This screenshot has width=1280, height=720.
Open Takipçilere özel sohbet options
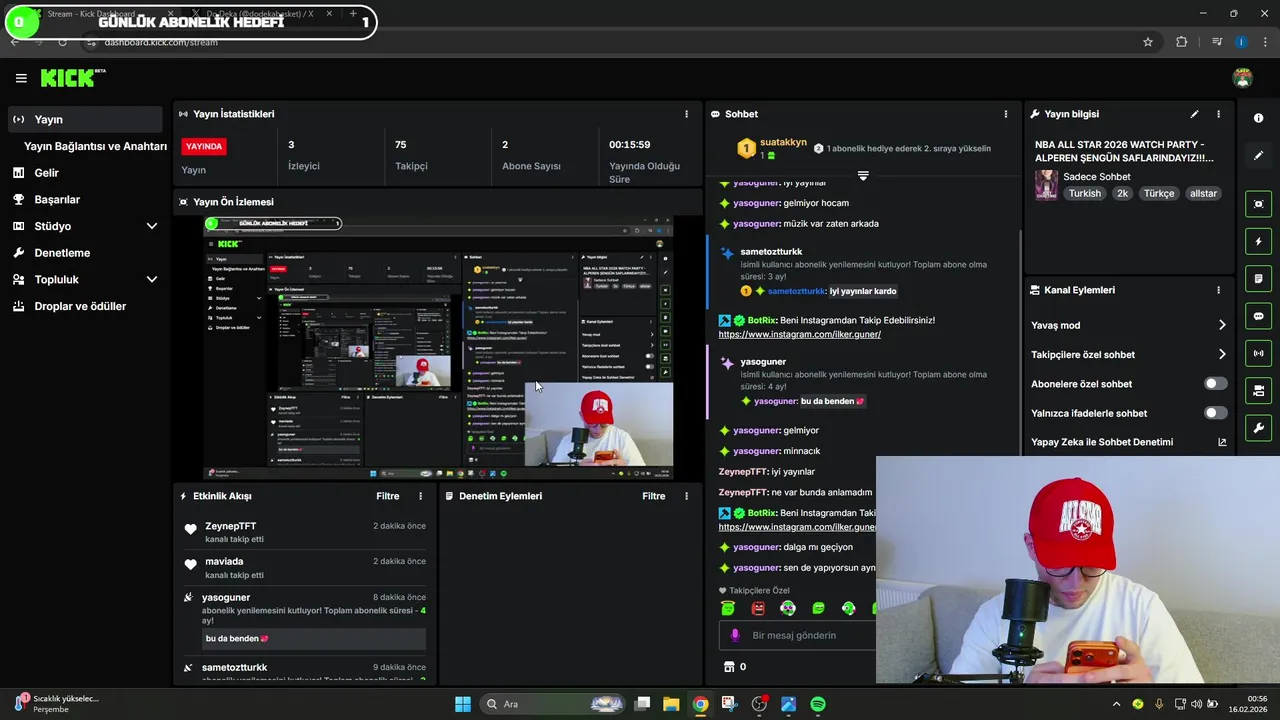tap(1221, 354)
